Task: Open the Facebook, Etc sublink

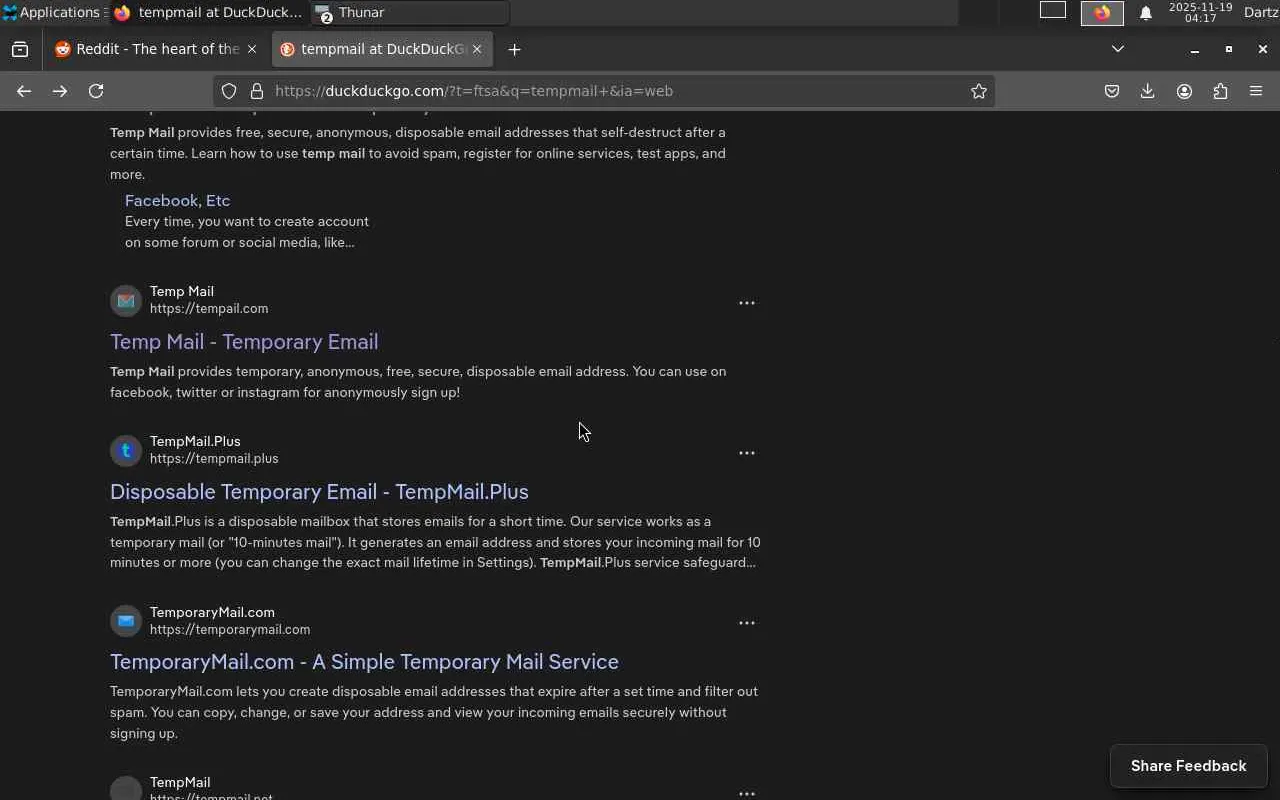Action: click(x=177, y=201)
